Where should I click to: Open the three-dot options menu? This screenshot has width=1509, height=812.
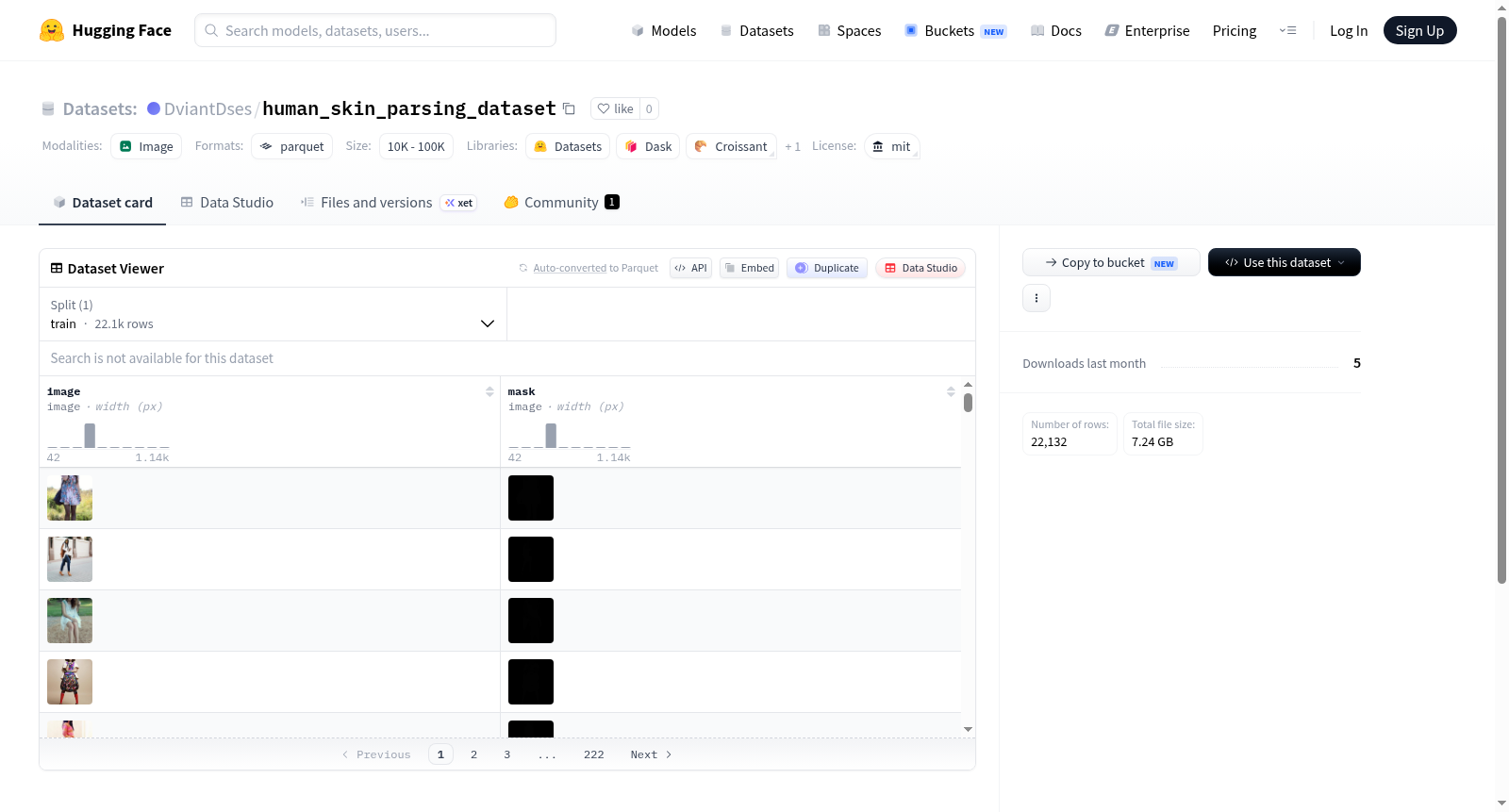(x=1036, y=298)
